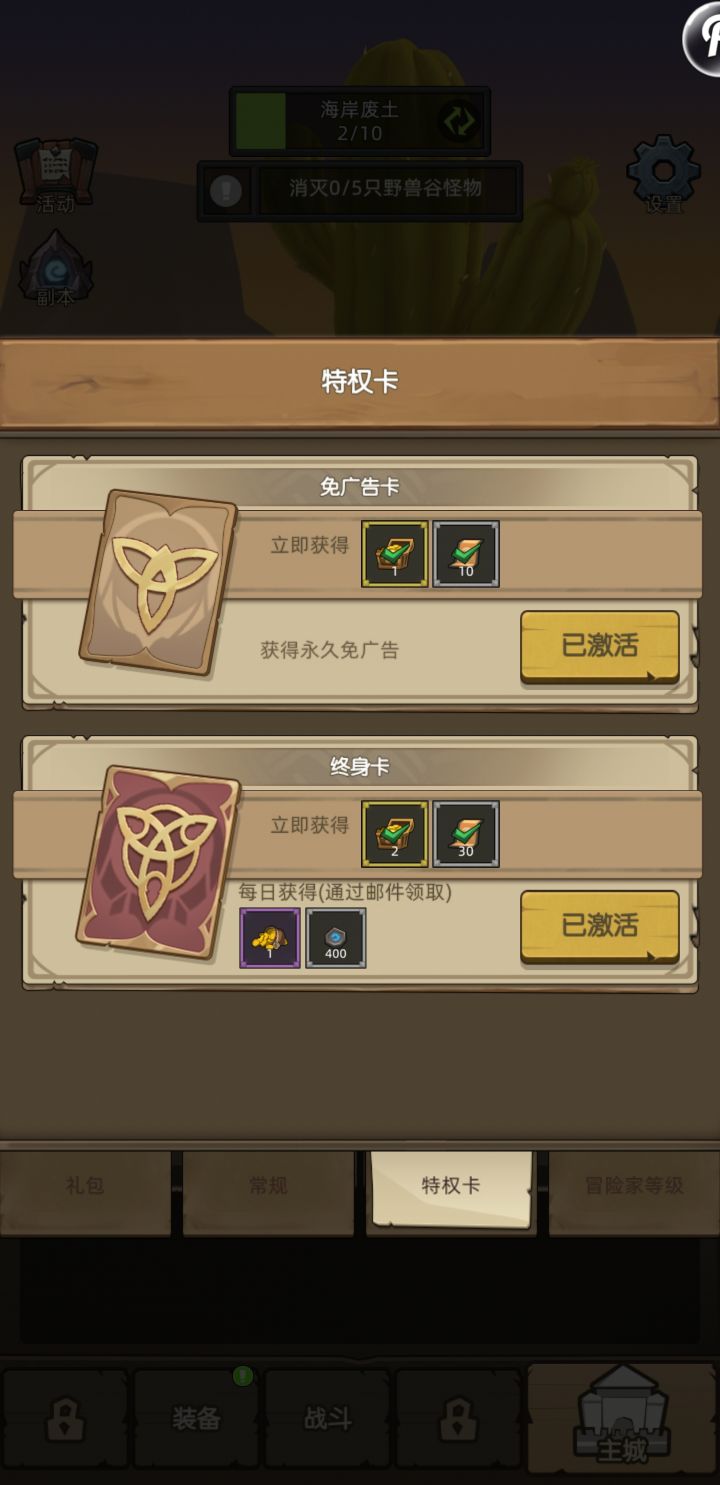
Task: Tap the exclamation quest icon
Action: coord(226,190)
